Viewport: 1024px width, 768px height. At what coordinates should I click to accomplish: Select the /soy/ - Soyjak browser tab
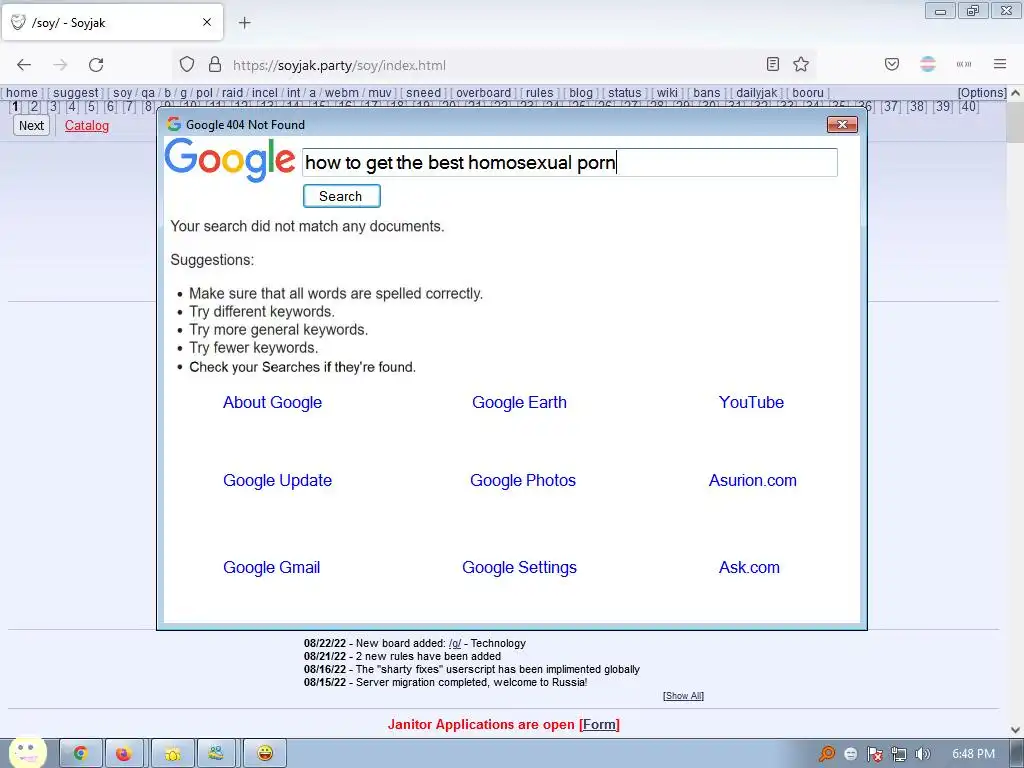coord(112,22)
